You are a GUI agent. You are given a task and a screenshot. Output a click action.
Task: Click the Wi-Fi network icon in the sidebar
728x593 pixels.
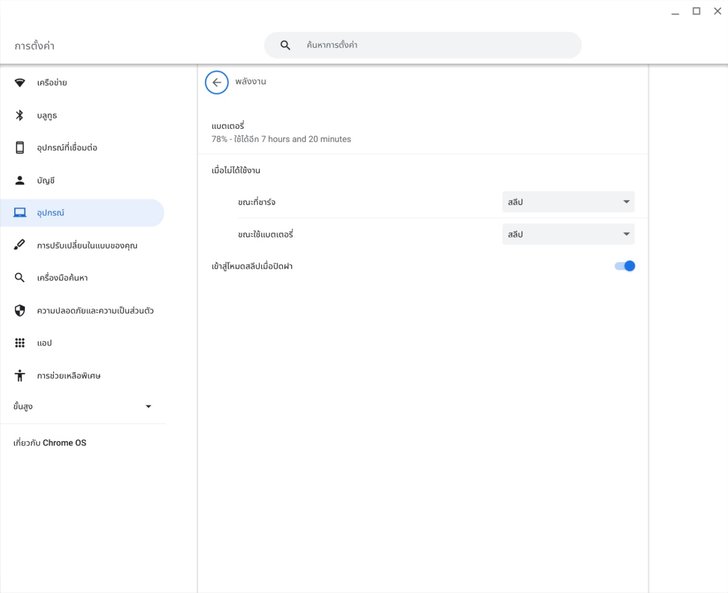(x=20, y=83)
